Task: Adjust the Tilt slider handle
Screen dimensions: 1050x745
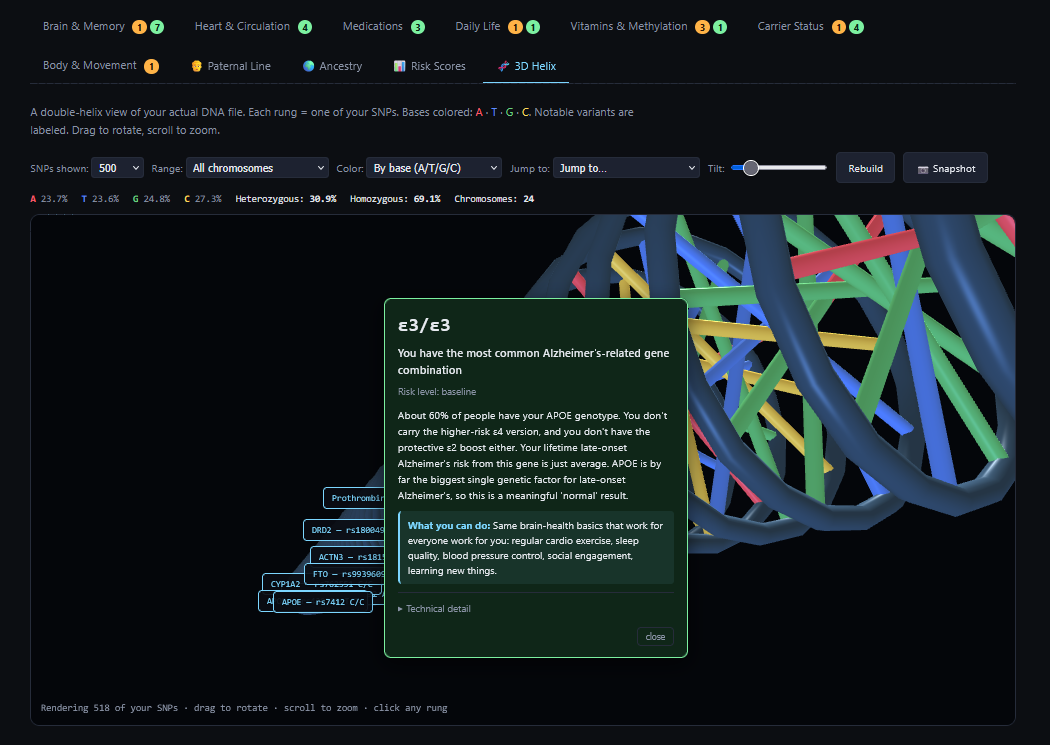Action: coord(751,168)
